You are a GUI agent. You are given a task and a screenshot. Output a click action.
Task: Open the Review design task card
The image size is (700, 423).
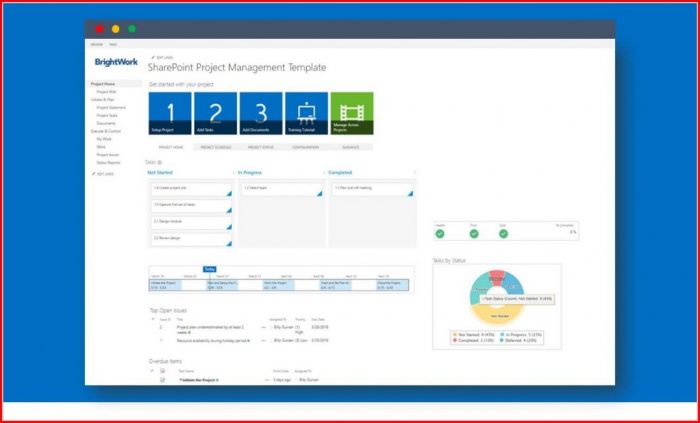coord(191,240)
